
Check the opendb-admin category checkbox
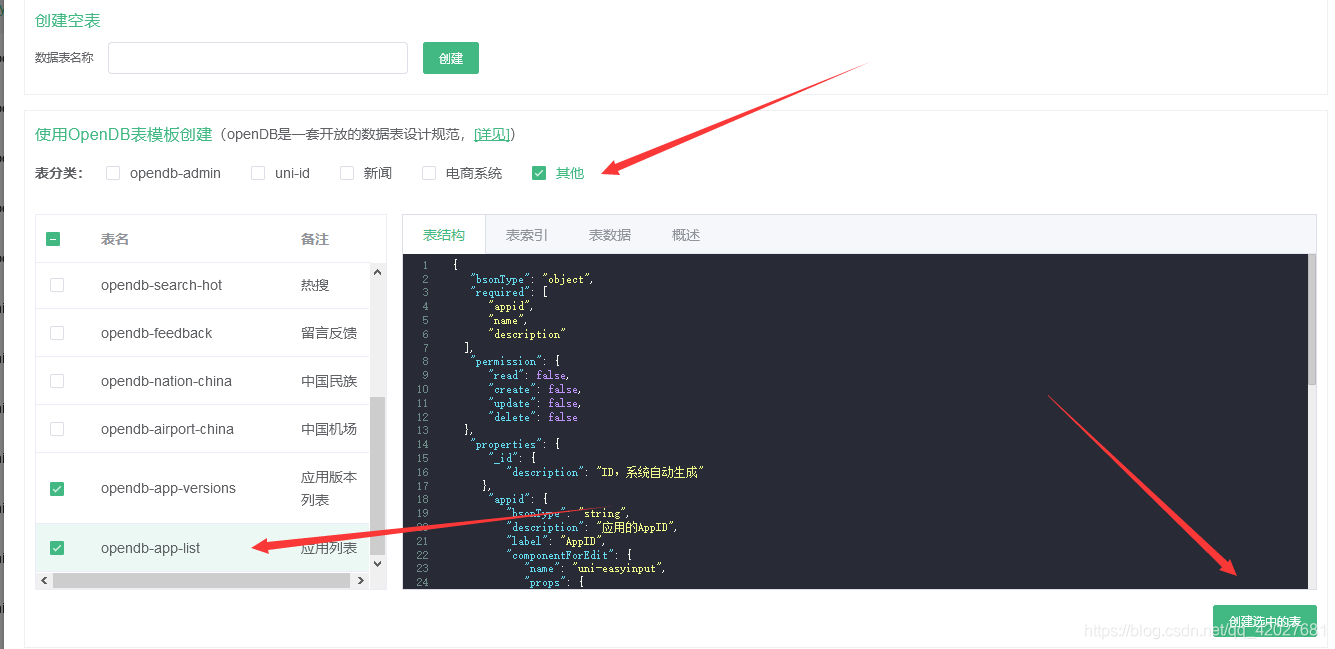coord(113,173)
